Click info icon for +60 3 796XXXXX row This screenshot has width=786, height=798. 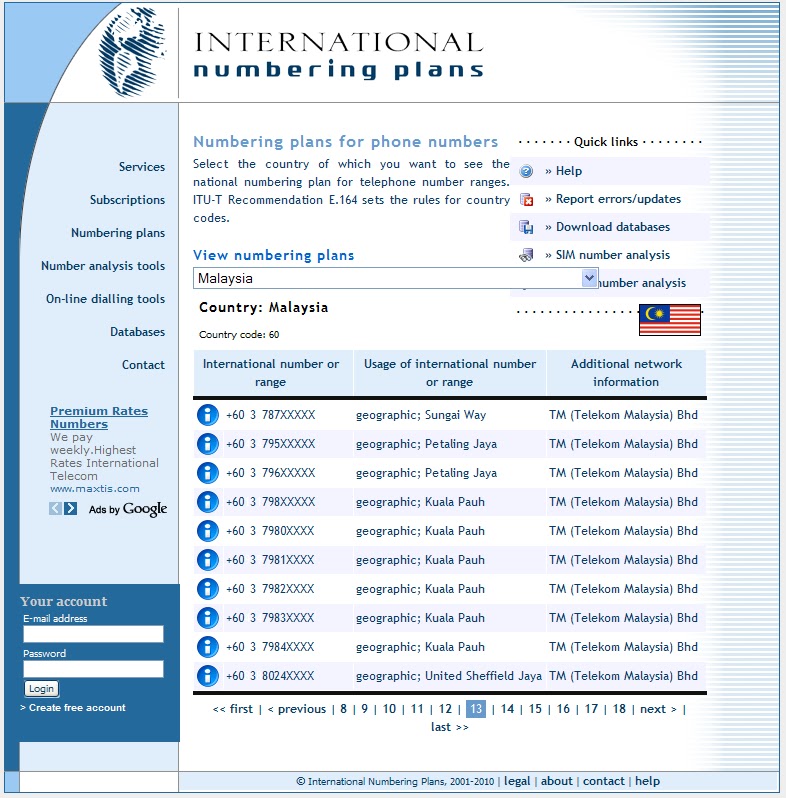point(208,473)
